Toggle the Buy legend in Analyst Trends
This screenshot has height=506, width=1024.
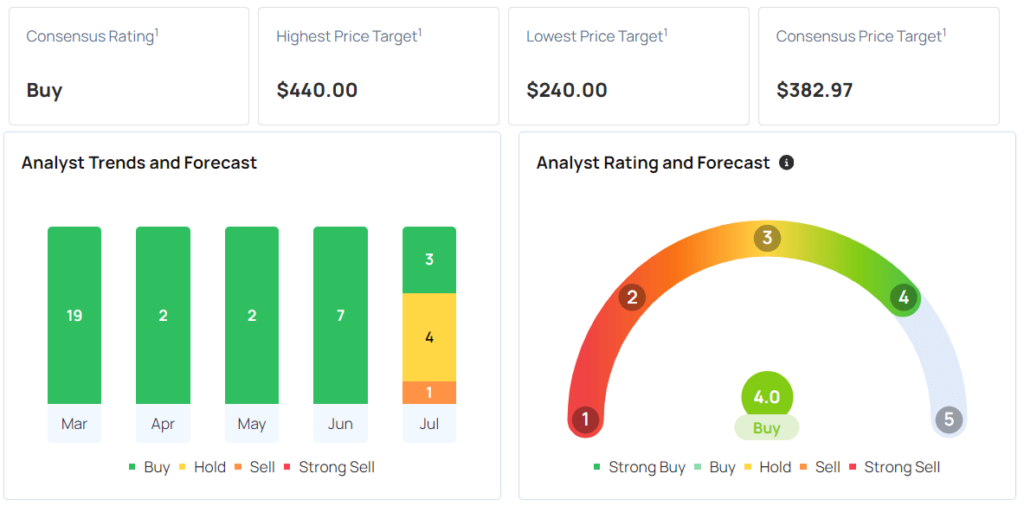[x=149, y=467]
